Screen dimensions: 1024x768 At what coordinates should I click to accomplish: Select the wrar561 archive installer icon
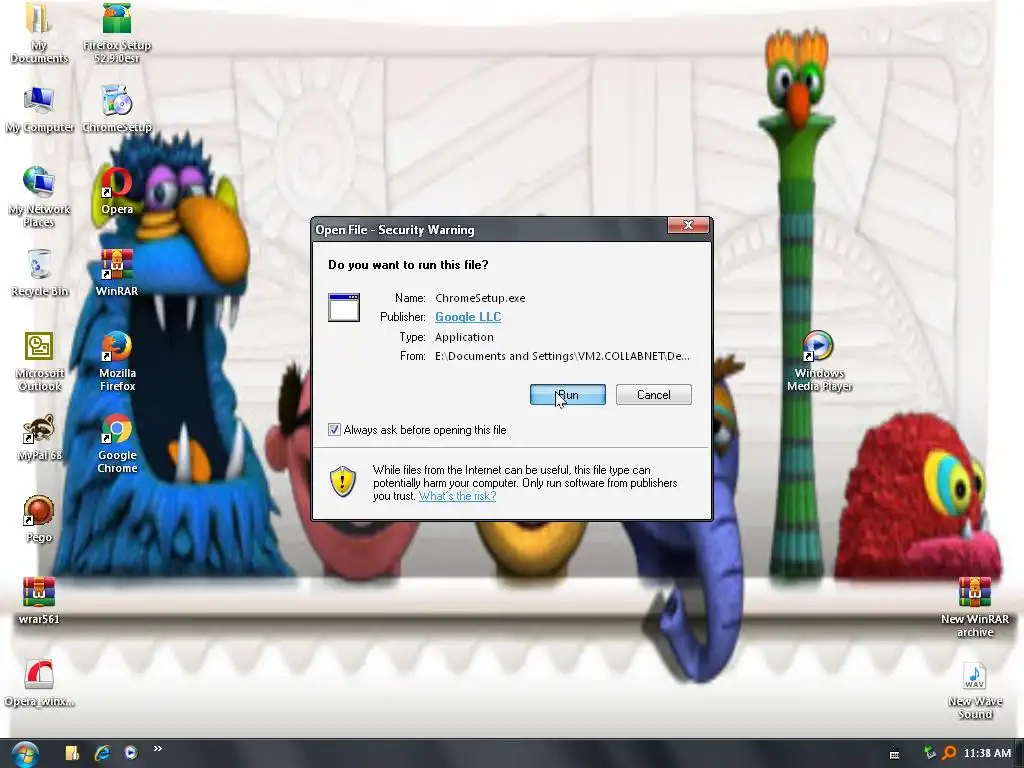(39, 601)
